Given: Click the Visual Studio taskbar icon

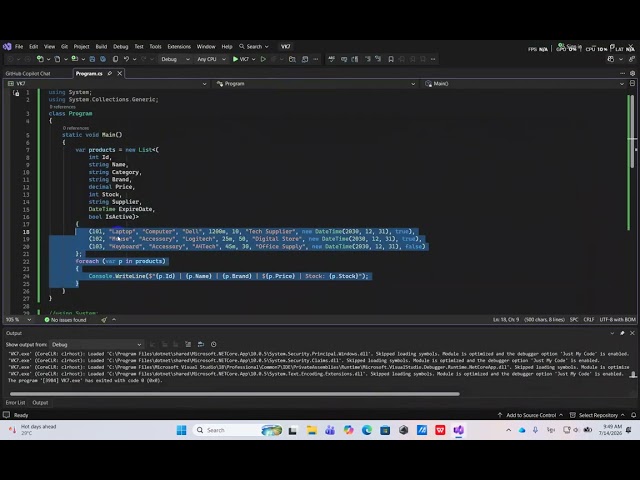Looking at the screenshot, I should [458, 430].
